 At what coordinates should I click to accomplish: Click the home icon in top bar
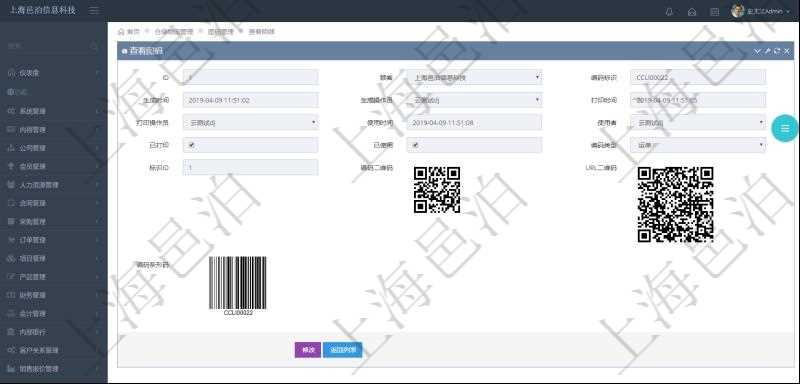coord(692,12)
